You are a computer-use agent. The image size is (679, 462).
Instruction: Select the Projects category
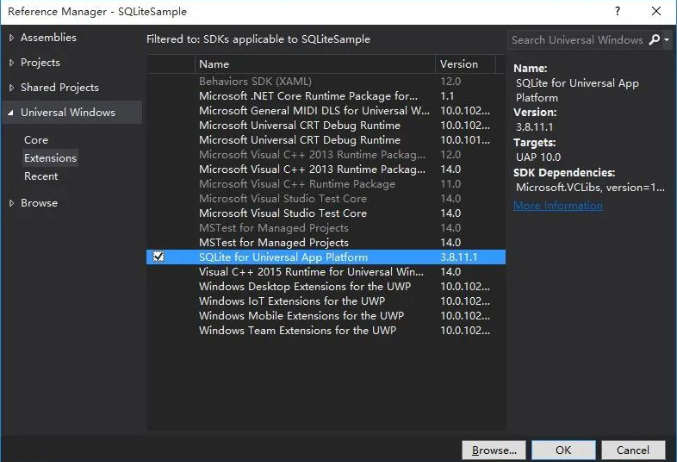click(x=40, y=63)
